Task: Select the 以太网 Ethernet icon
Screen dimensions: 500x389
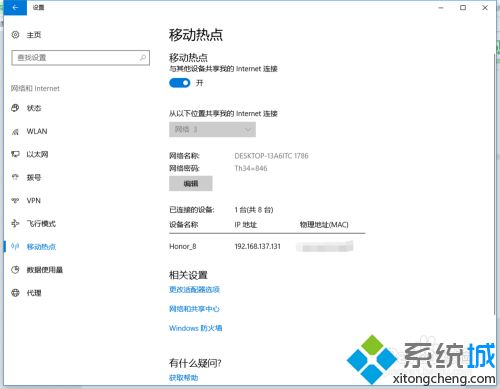Action: [15, 154]
